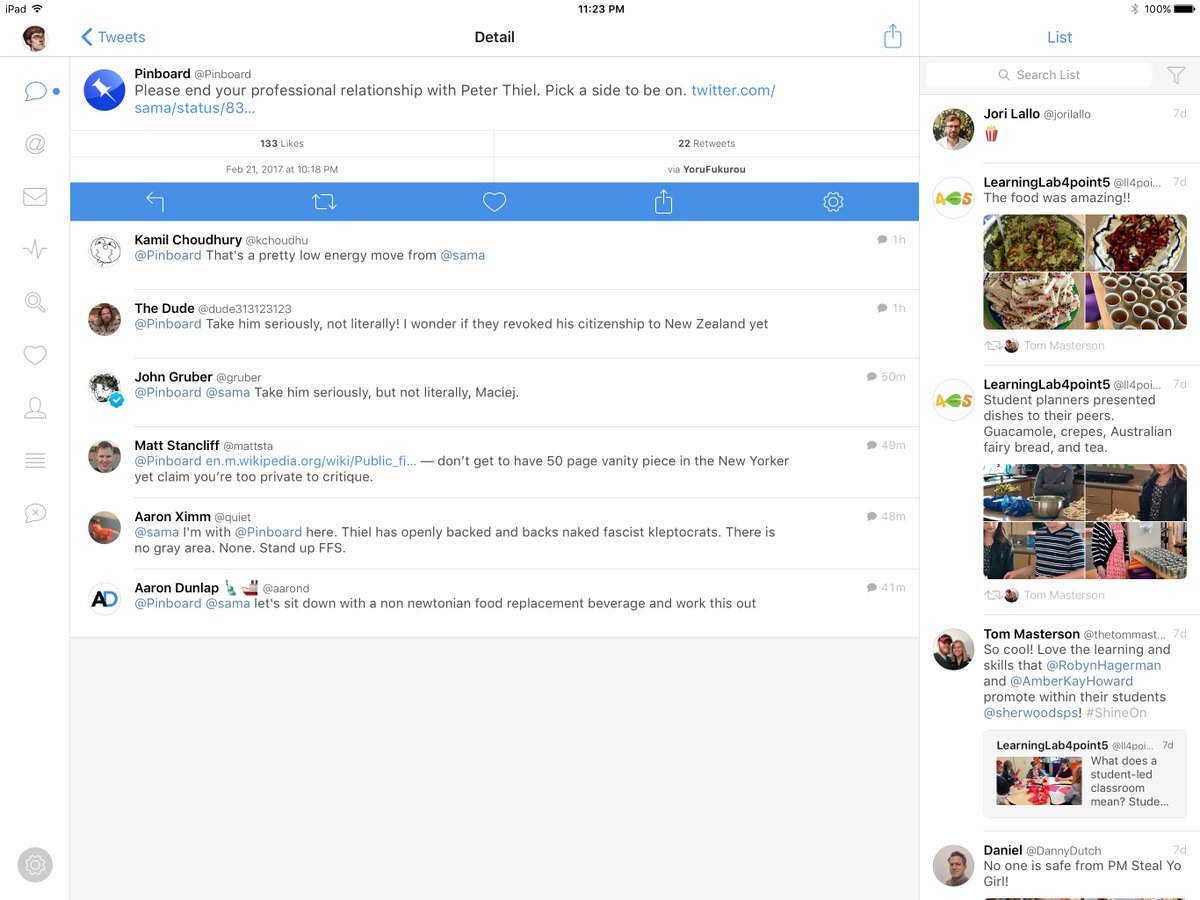Open the Direct Messages envelope tab
The height and width of the screenshot is (900, 1200).
35,197
